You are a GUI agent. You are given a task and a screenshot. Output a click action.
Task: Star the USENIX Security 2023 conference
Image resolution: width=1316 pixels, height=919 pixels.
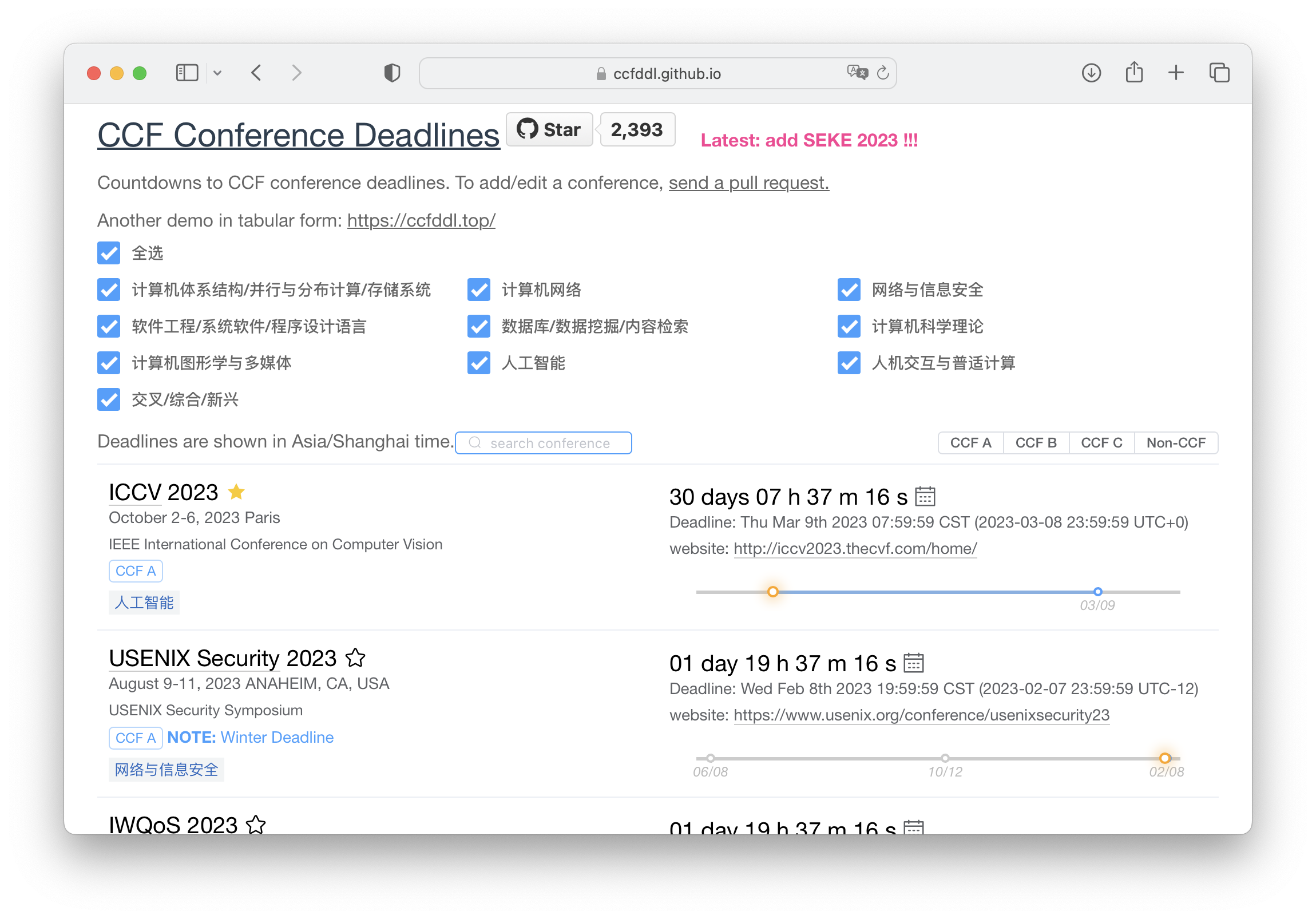(355, 657)
